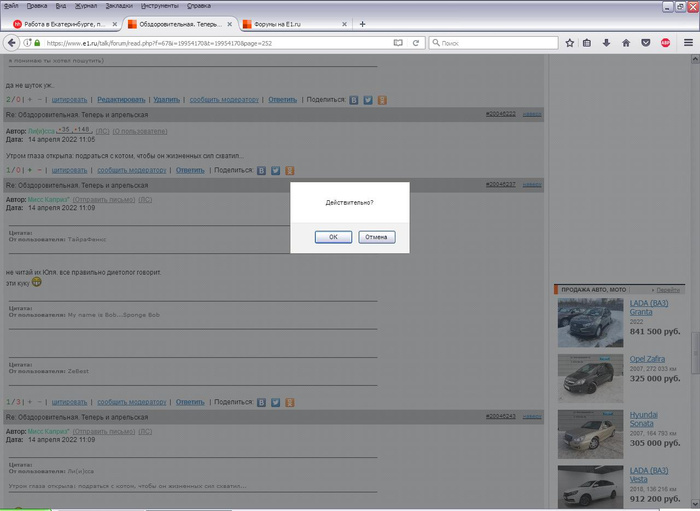Bookmark this page with the star icon
The image size is (700, 511).
click(x=570, y=43)
